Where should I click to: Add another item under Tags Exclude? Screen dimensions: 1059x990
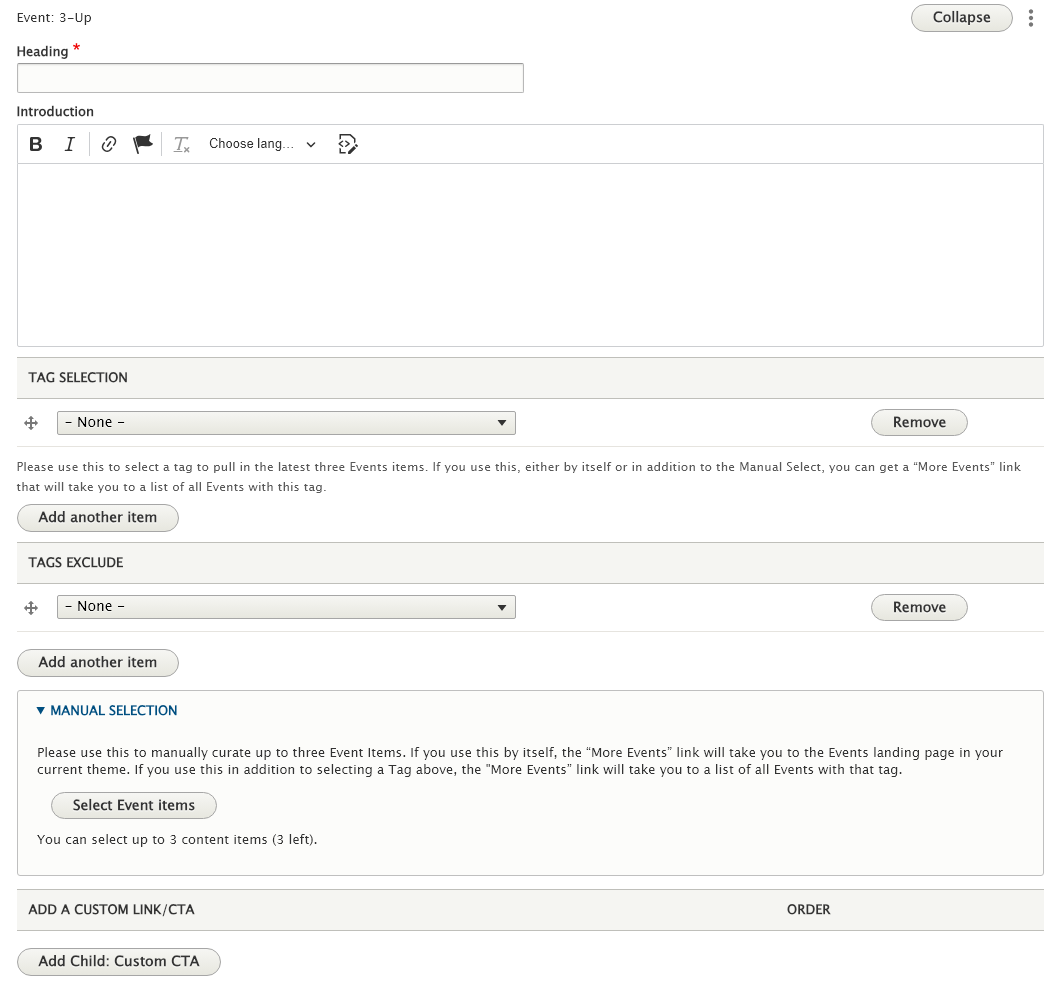(98, 662)
